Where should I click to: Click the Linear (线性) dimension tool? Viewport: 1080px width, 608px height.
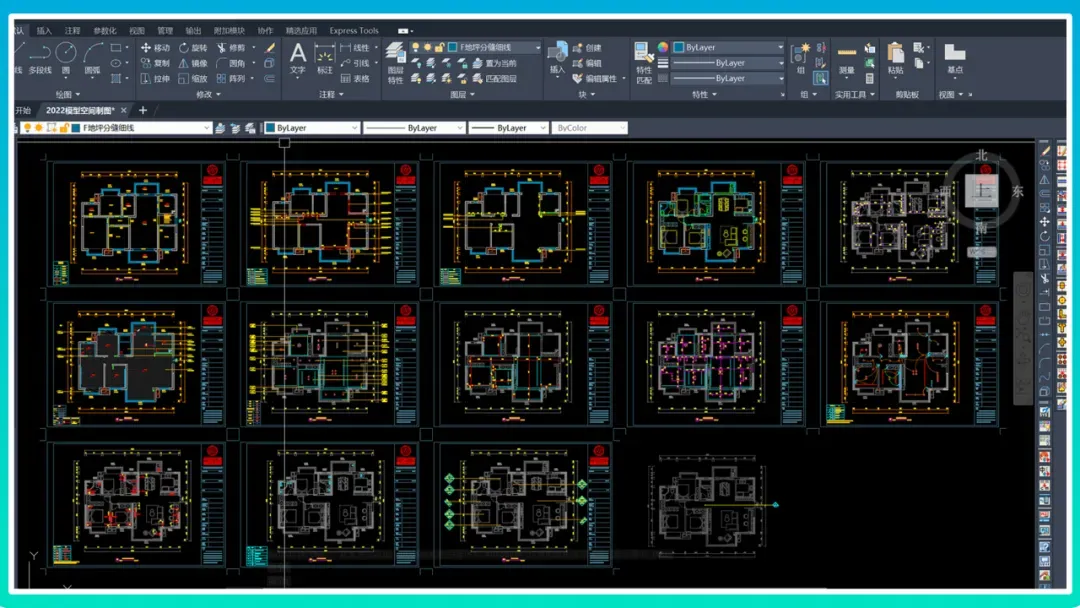pos(355,48)
